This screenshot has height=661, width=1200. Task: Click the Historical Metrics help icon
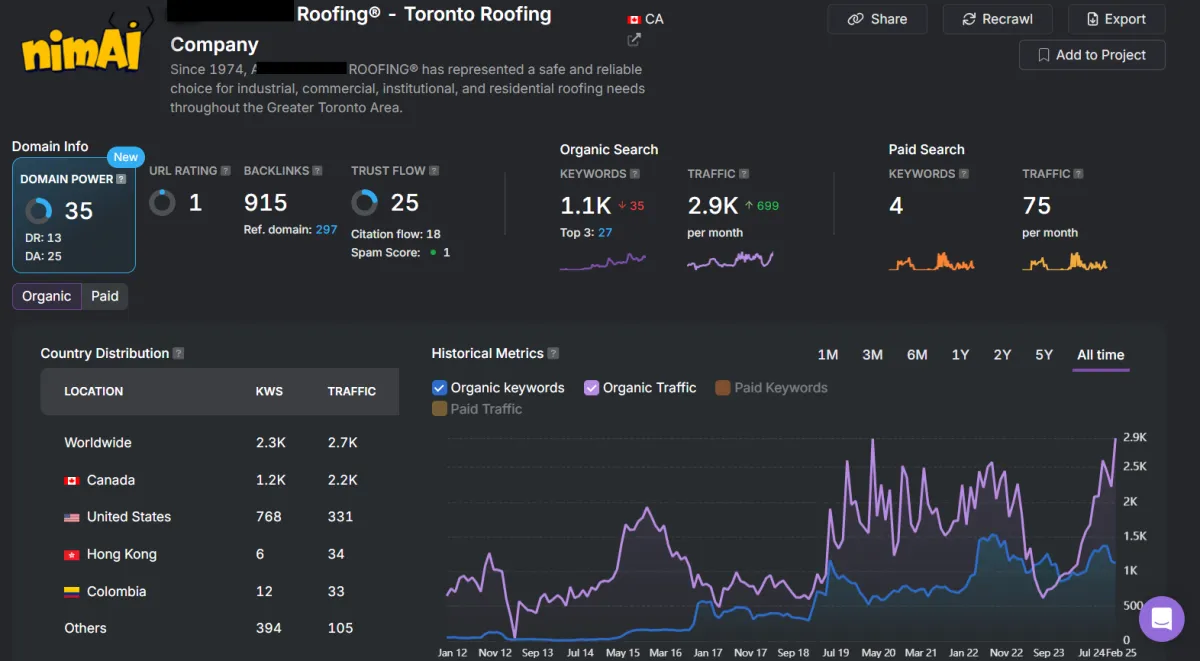553,353
